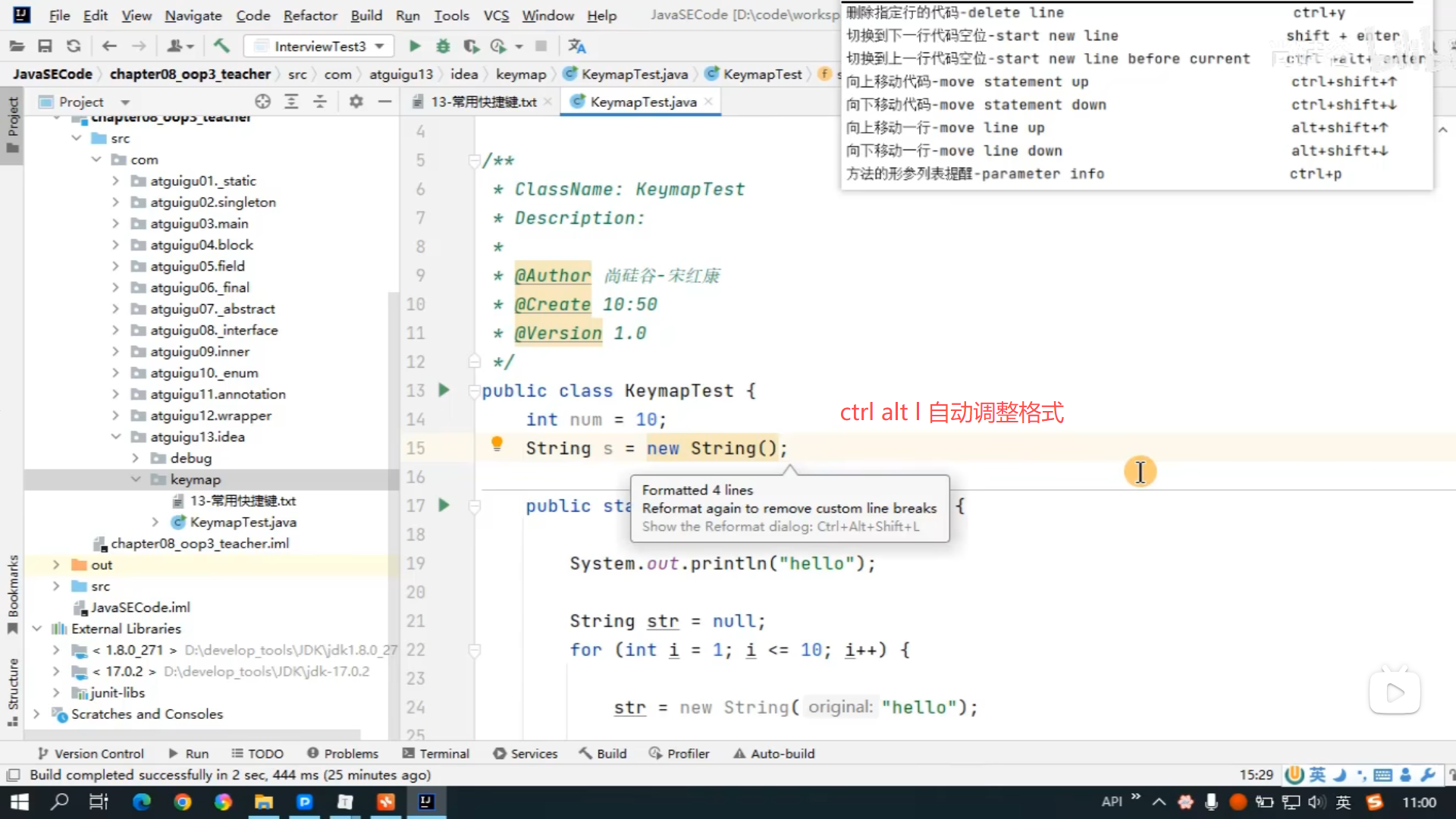This screenshot has width=1456, height=819.
Task: Click the Build hammer icon
Action: pyautogui.click(x=221, y=46)
